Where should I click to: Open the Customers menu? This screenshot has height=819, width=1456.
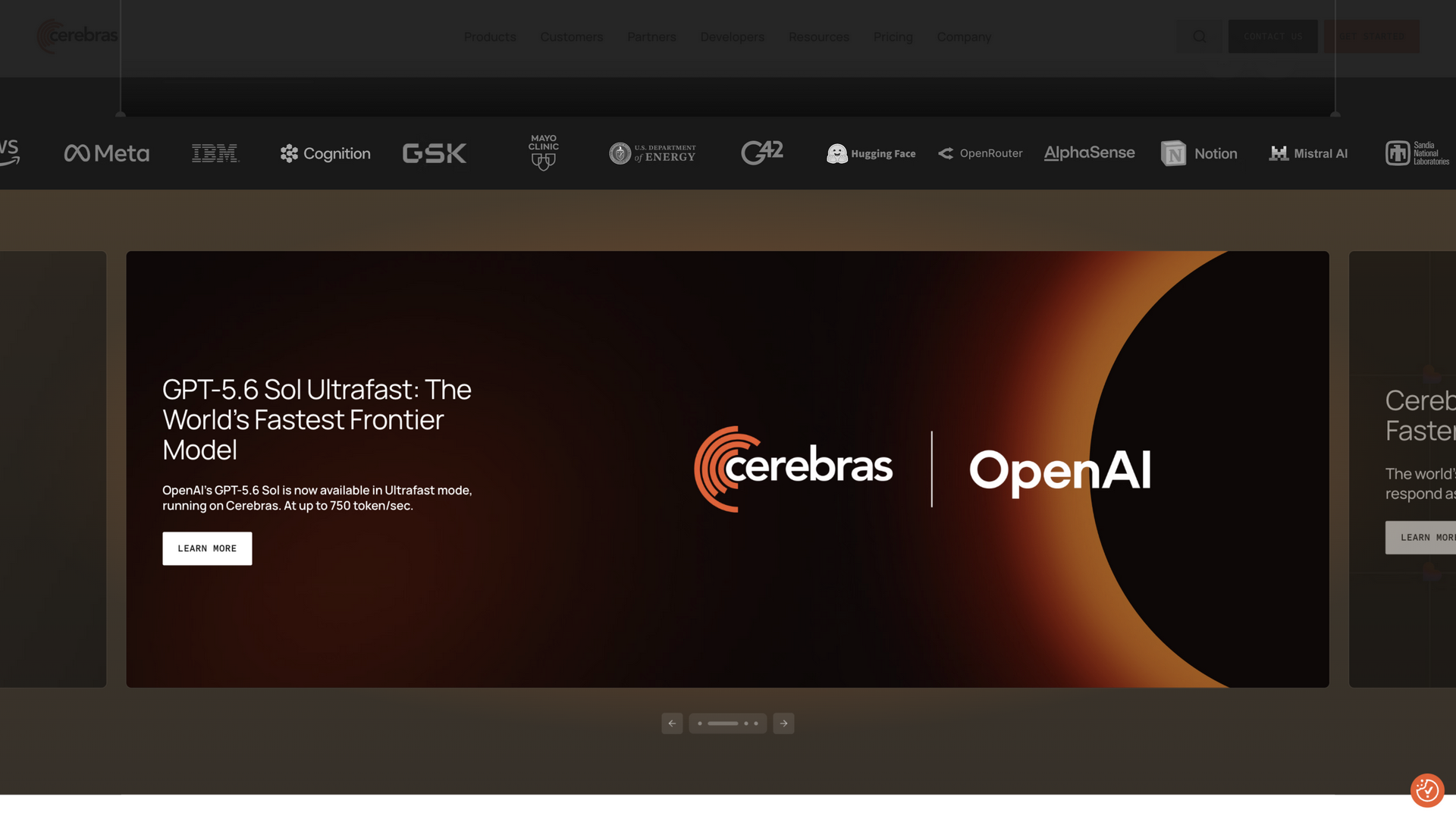[x=572, y=36]
